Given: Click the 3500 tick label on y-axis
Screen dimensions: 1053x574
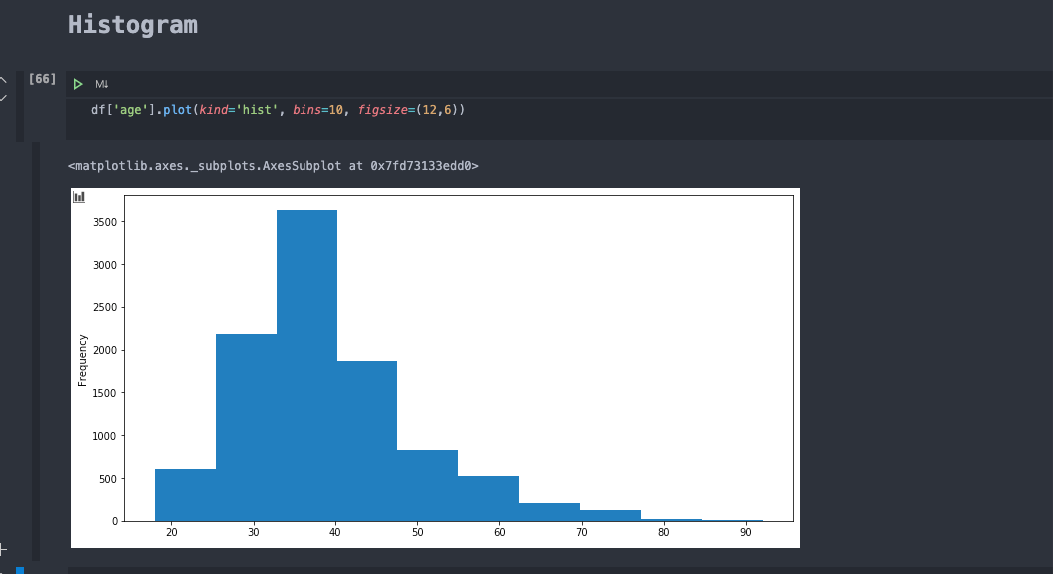Looking at the screenshot, I should 105,222.
